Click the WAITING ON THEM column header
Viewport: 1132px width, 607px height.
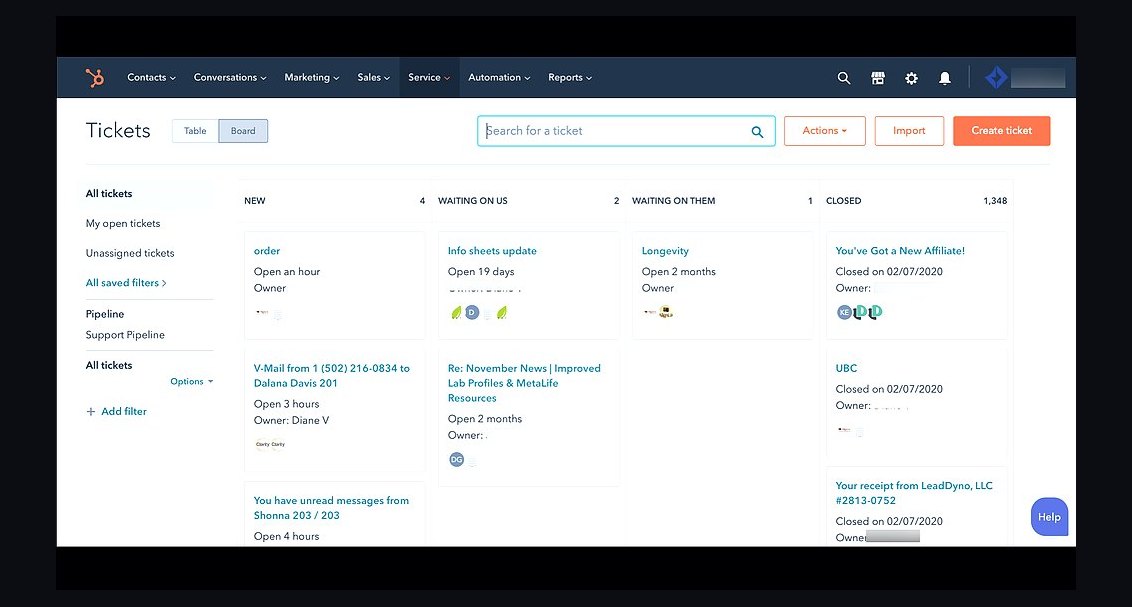[x=674, y=201]
